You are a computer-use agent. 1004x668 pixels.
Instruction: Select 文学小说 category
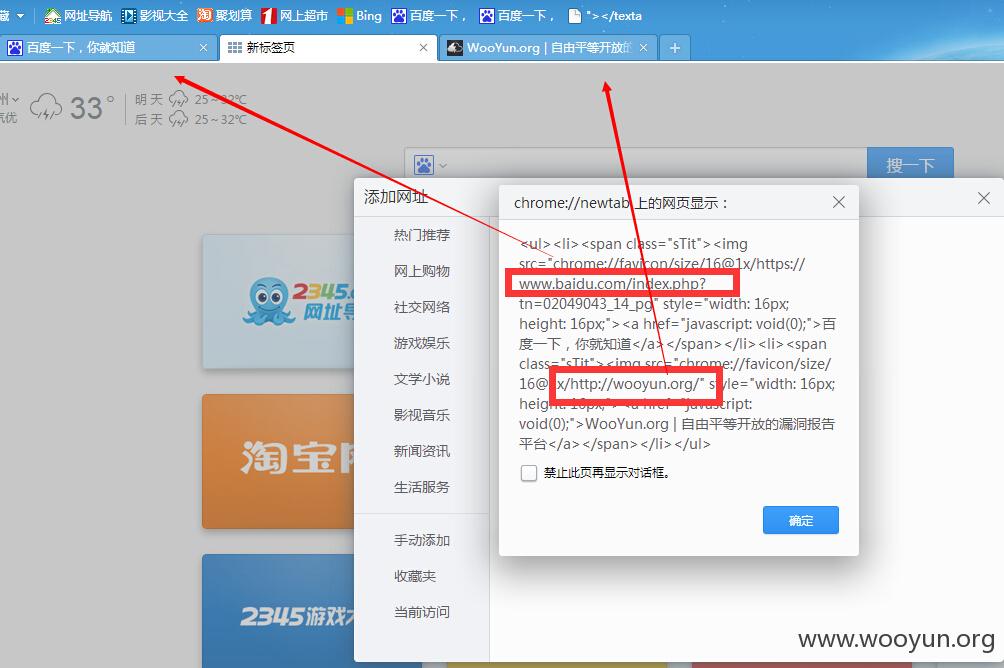point(421,379)
